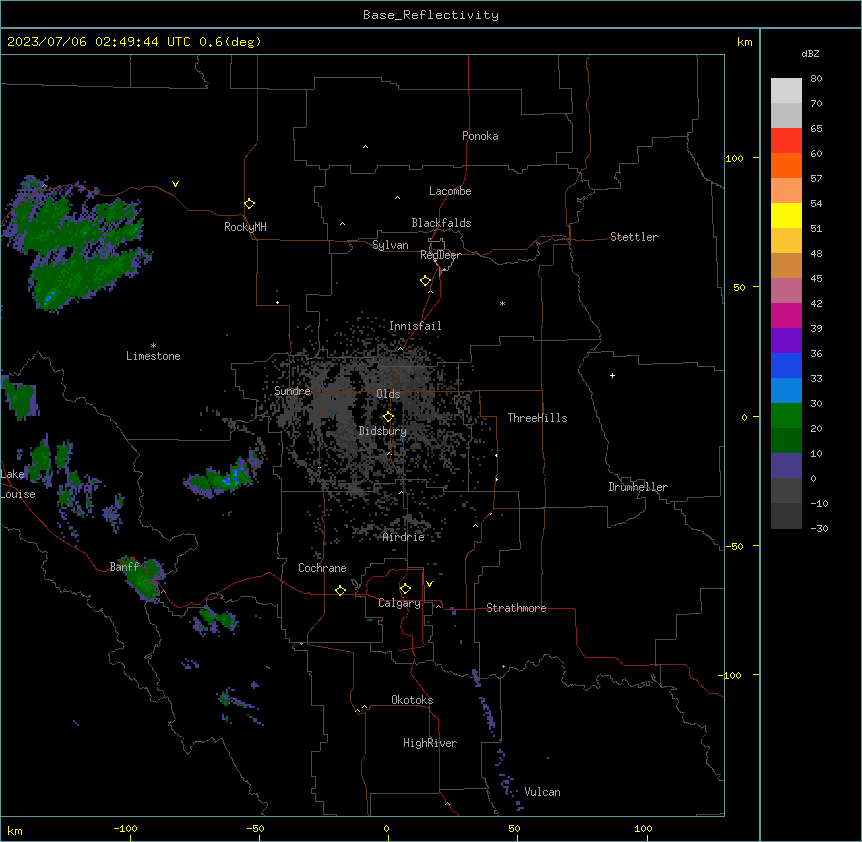Screen dimensions: 862x842
Task: Click the yellow diamond marker south of RedDeer
Action: 425,280
